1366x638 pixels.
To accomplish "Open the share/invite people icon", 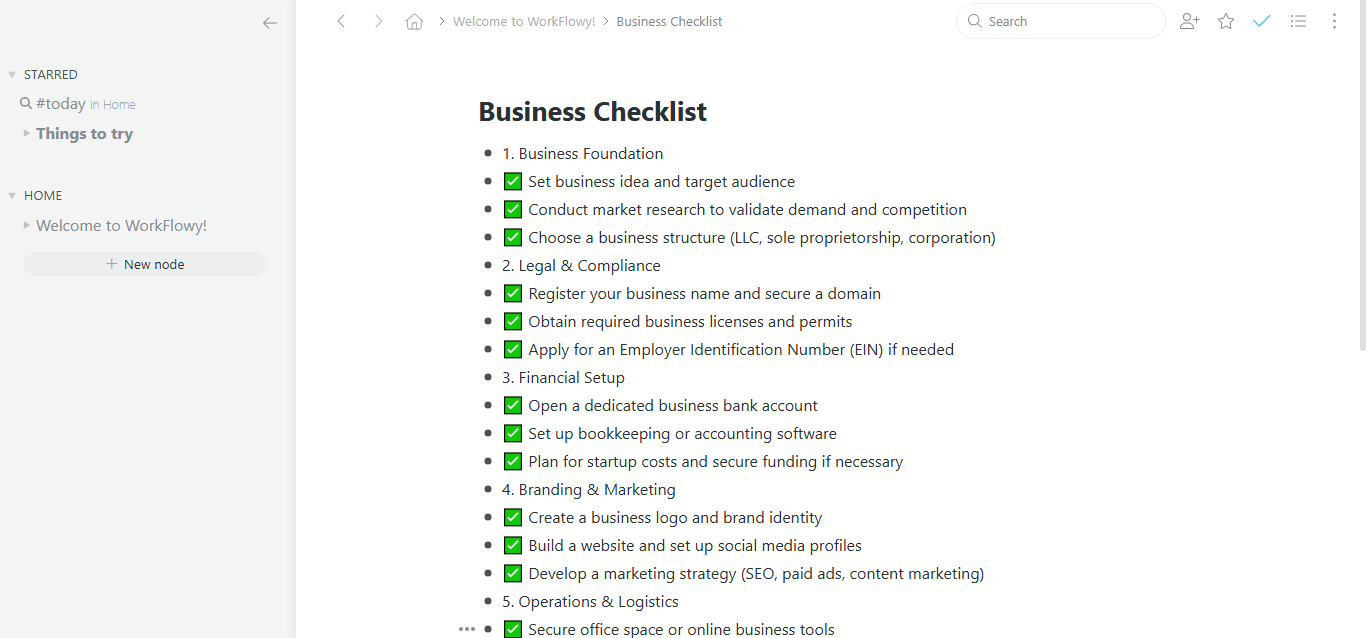I will click(x=1189, y=20).
